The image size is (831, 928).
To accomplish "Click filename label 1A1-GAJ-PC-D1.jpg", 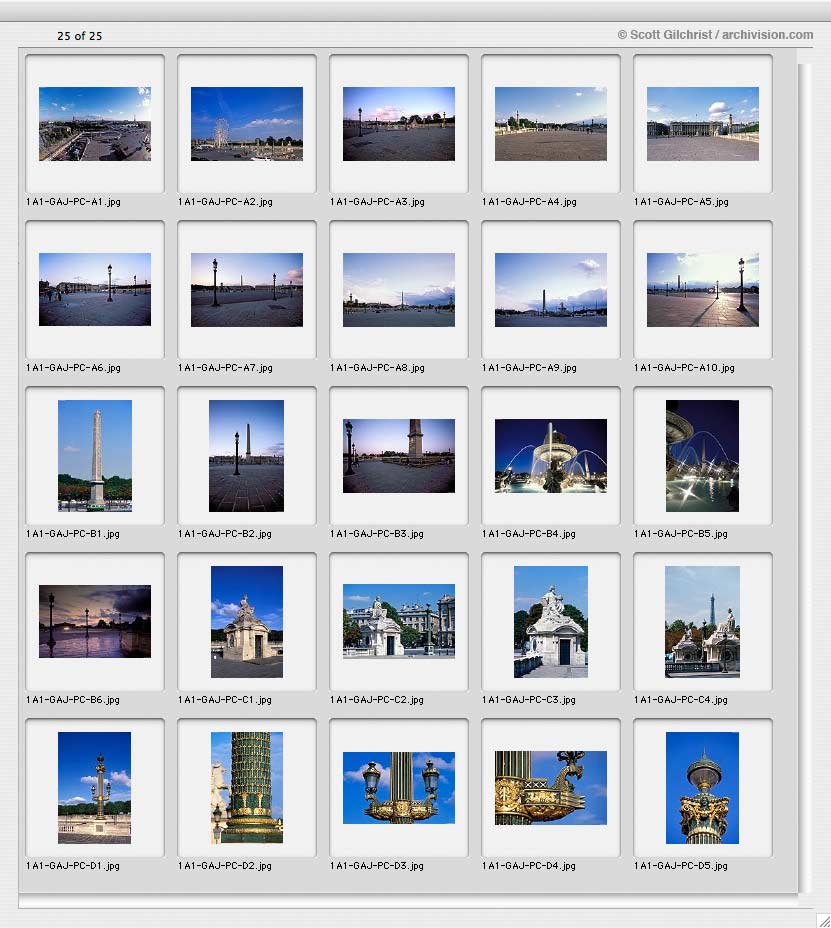I will pyautogui.click(x=73, y=866).
